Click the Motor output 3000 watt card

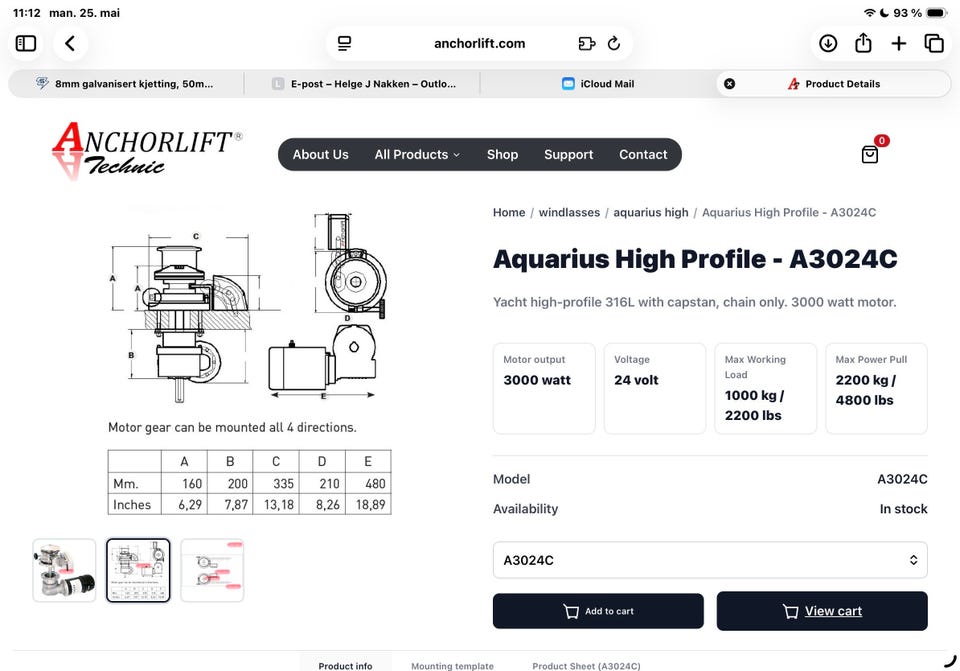pyautogui.click(x=544, y=388)
